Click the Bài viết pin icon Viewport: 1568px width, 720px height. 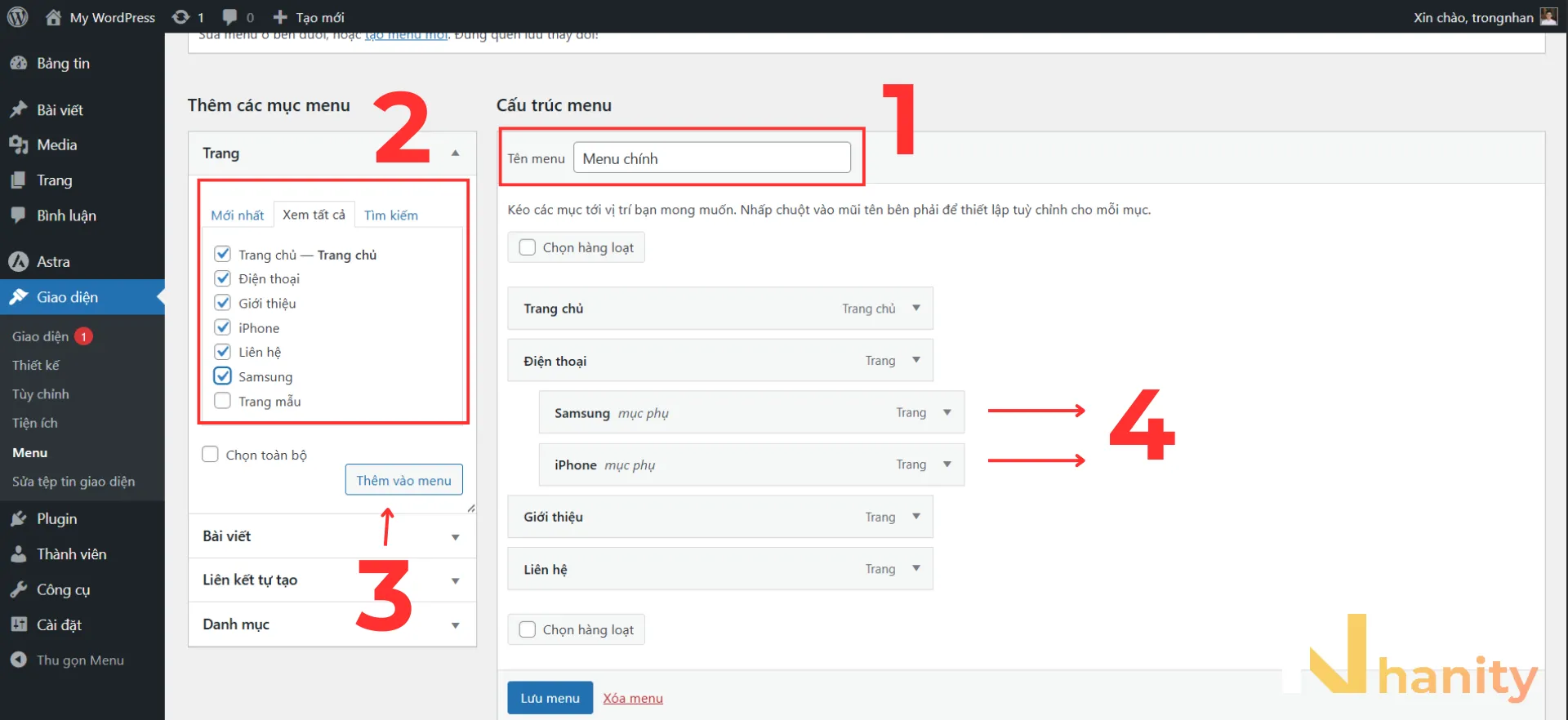point(19,109)
